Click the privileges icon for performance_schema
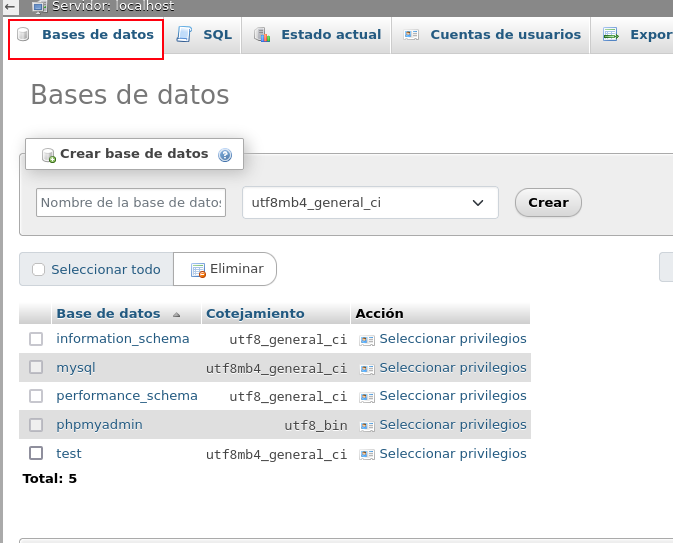The width and height of the screenshot is (673, 543). pos(366,396)
